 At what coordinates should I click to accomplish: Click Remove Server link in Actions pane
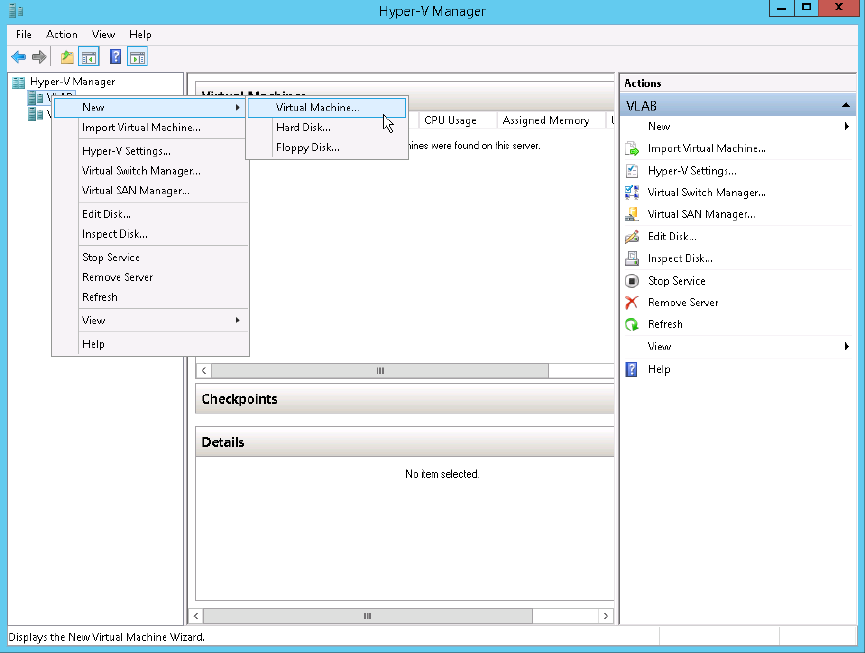[x=683, y=302]
